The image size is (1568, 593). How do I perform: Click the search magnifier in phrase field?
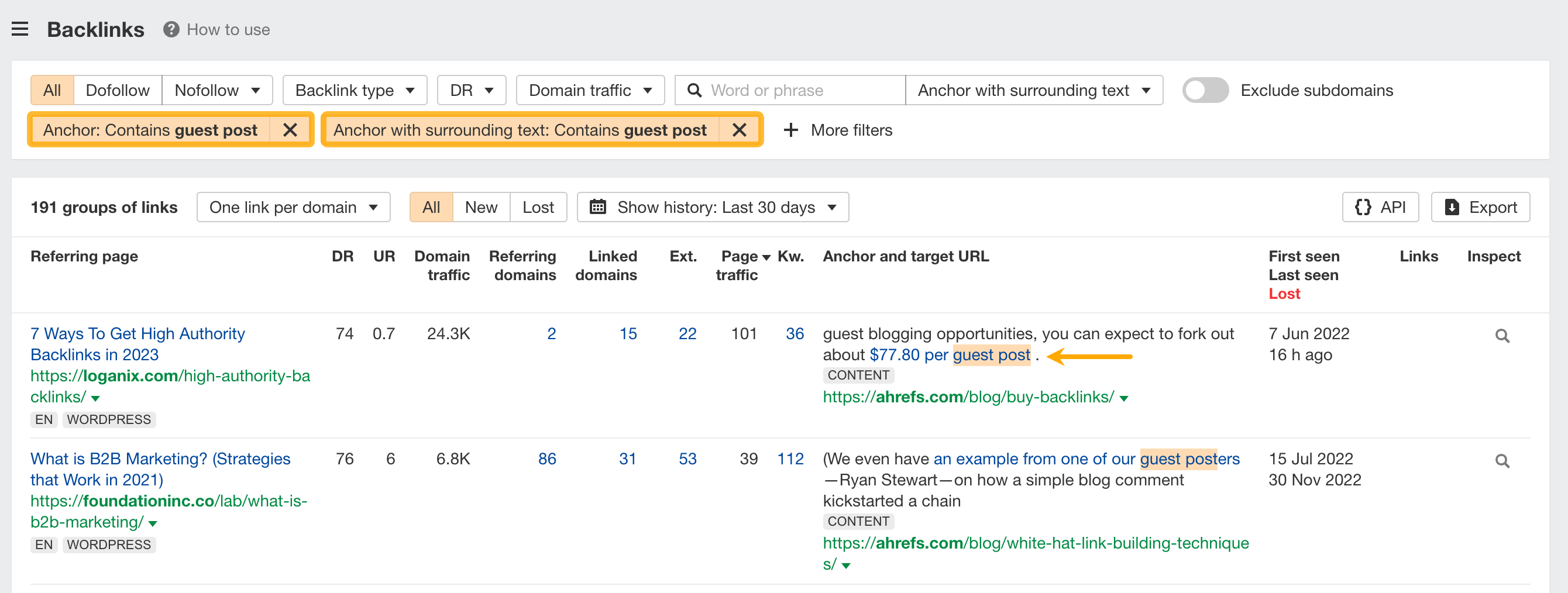[694, 90]
